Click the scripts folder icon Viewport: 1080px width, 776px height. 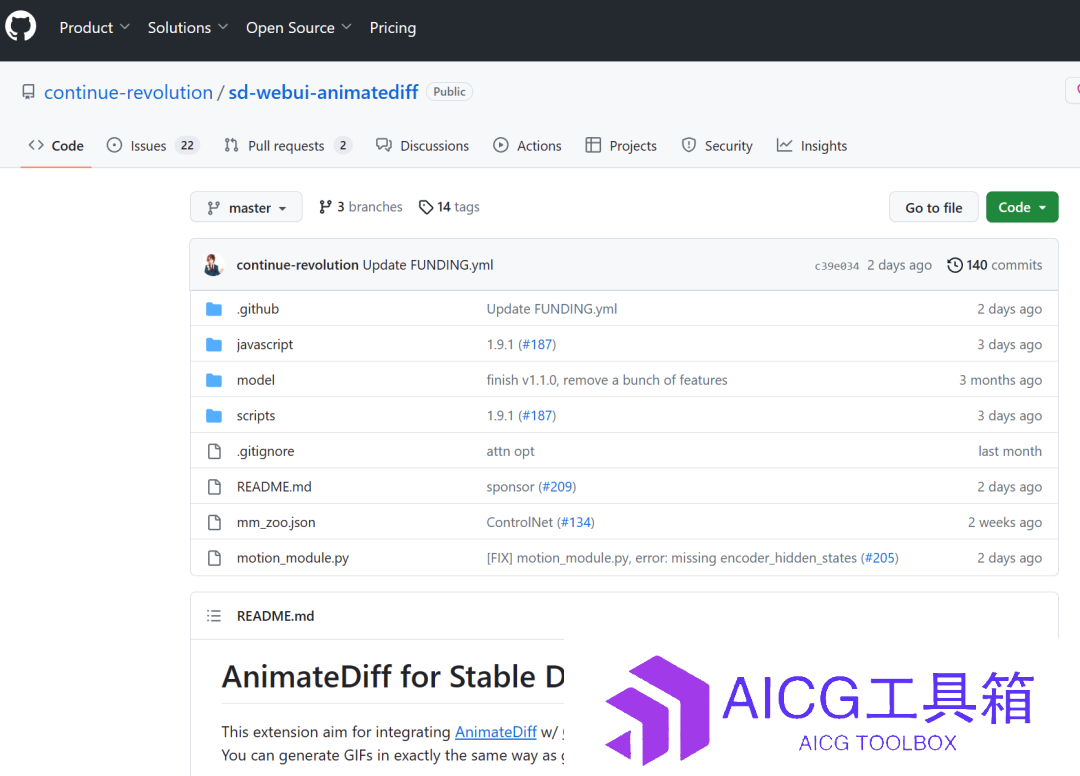tap(214, 416)
